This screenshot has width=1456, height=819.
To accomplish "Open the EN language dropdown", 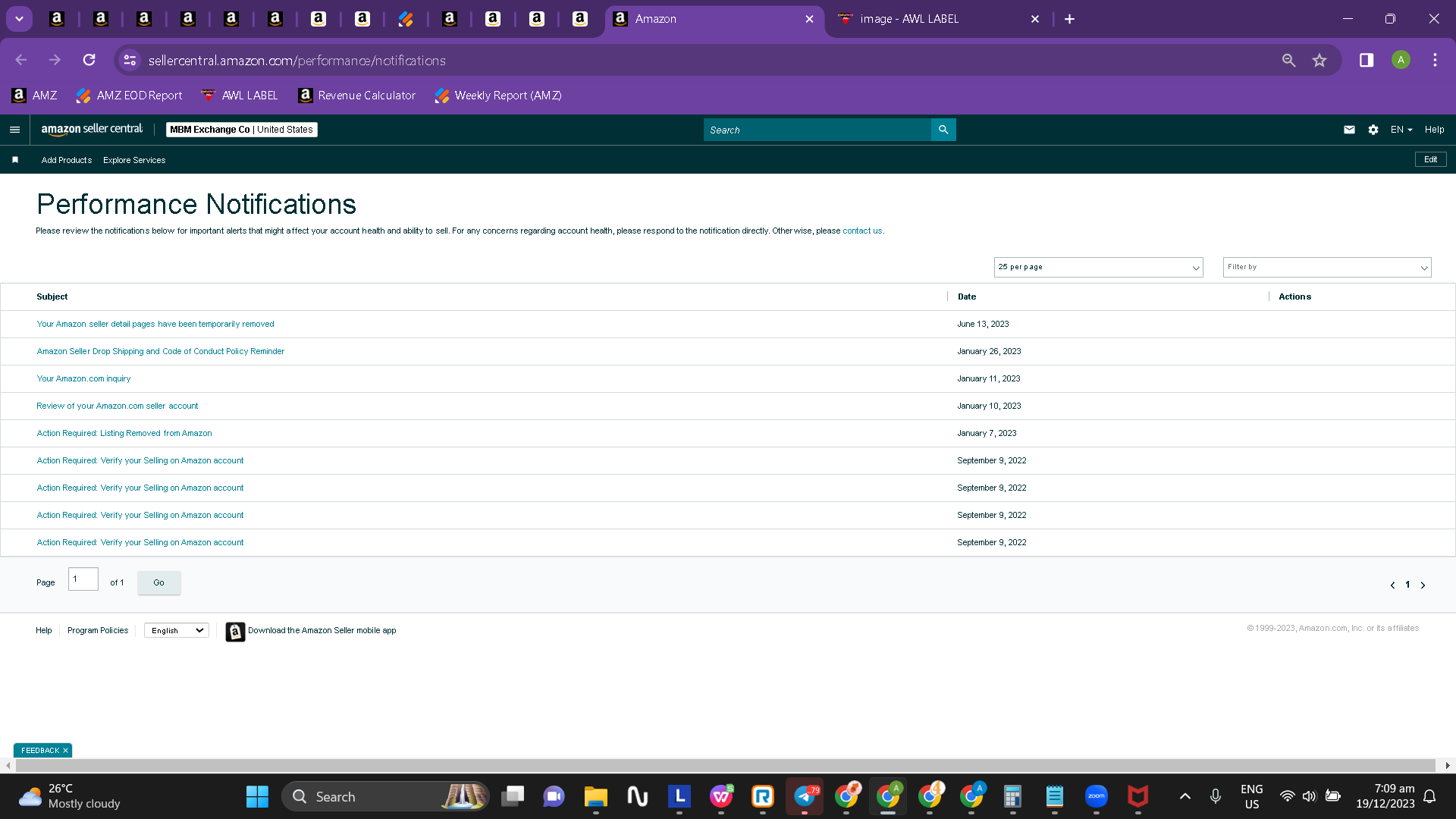I will click(x=1401, y=130).
